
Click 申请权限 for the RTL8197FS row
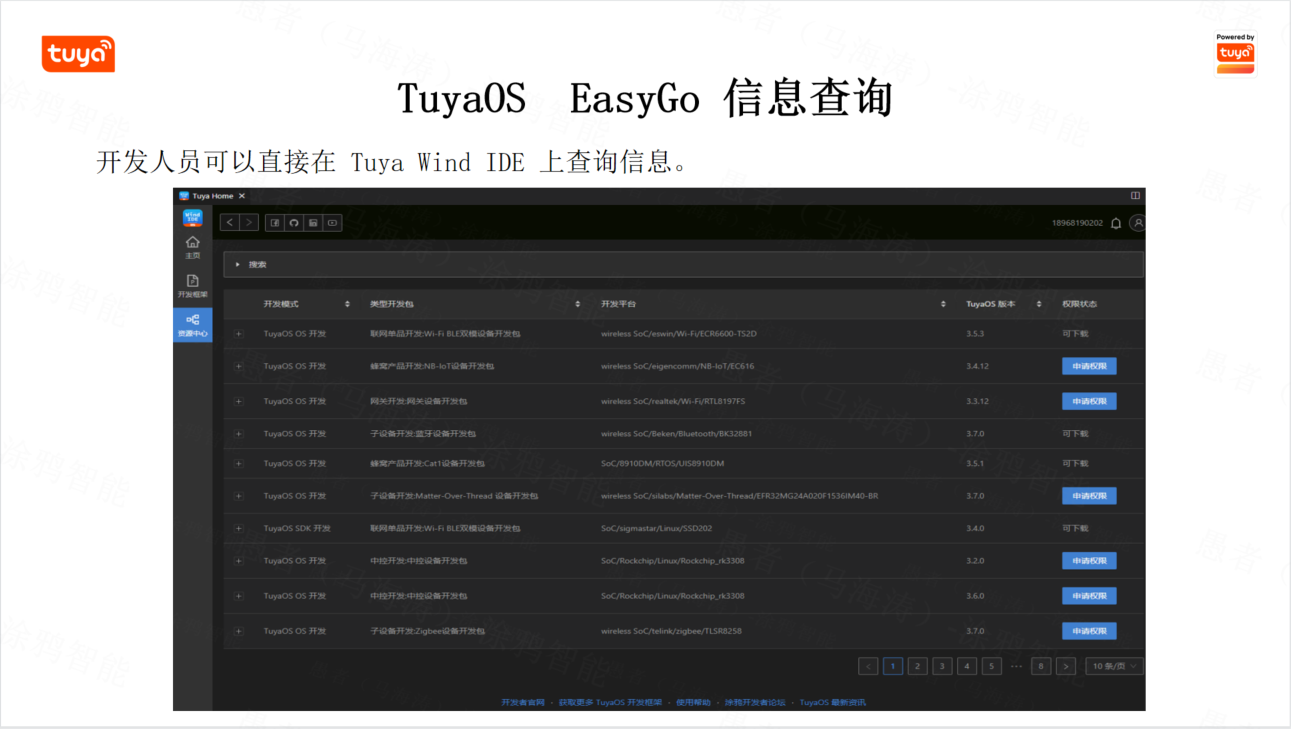click(1089, 401)
